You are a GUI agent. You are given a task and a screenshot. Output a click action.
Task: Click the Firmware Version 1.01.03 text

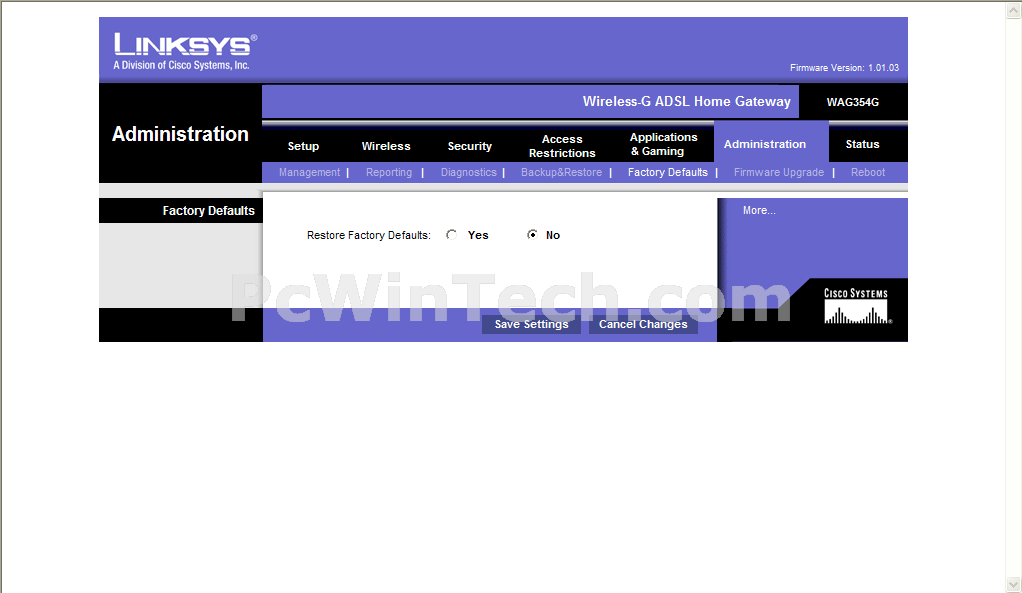point(844,68)
